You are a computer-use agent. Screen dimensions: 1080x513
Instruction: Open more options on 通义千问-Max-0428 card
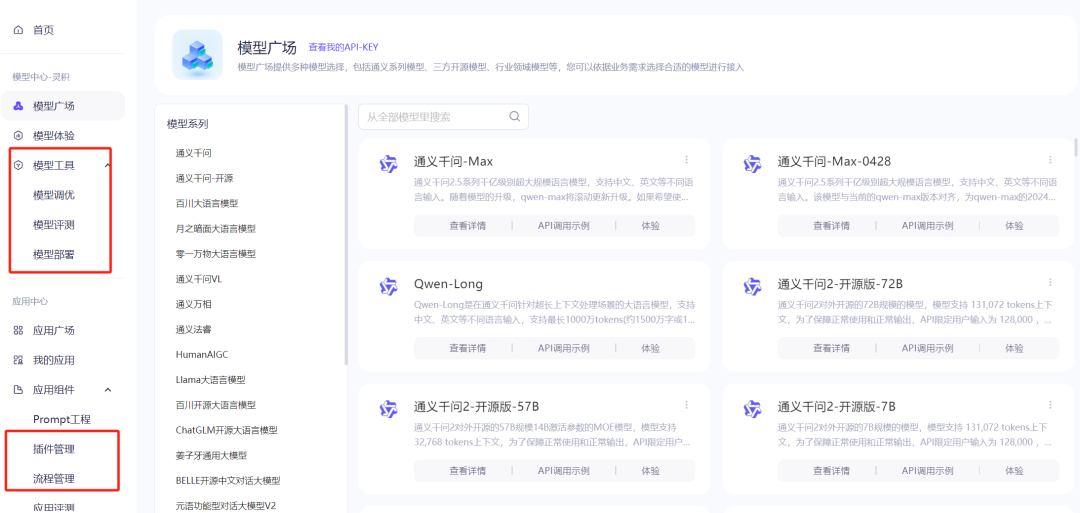pos(1050,160)
